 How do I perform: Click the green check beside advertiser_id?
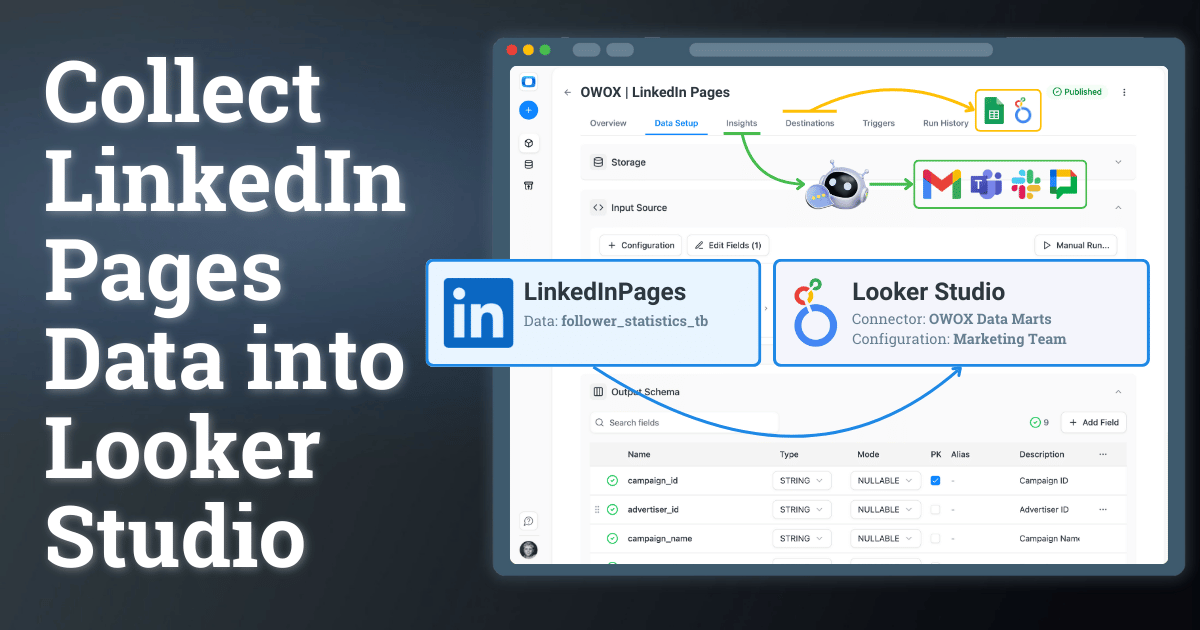[x=612, y=510]
